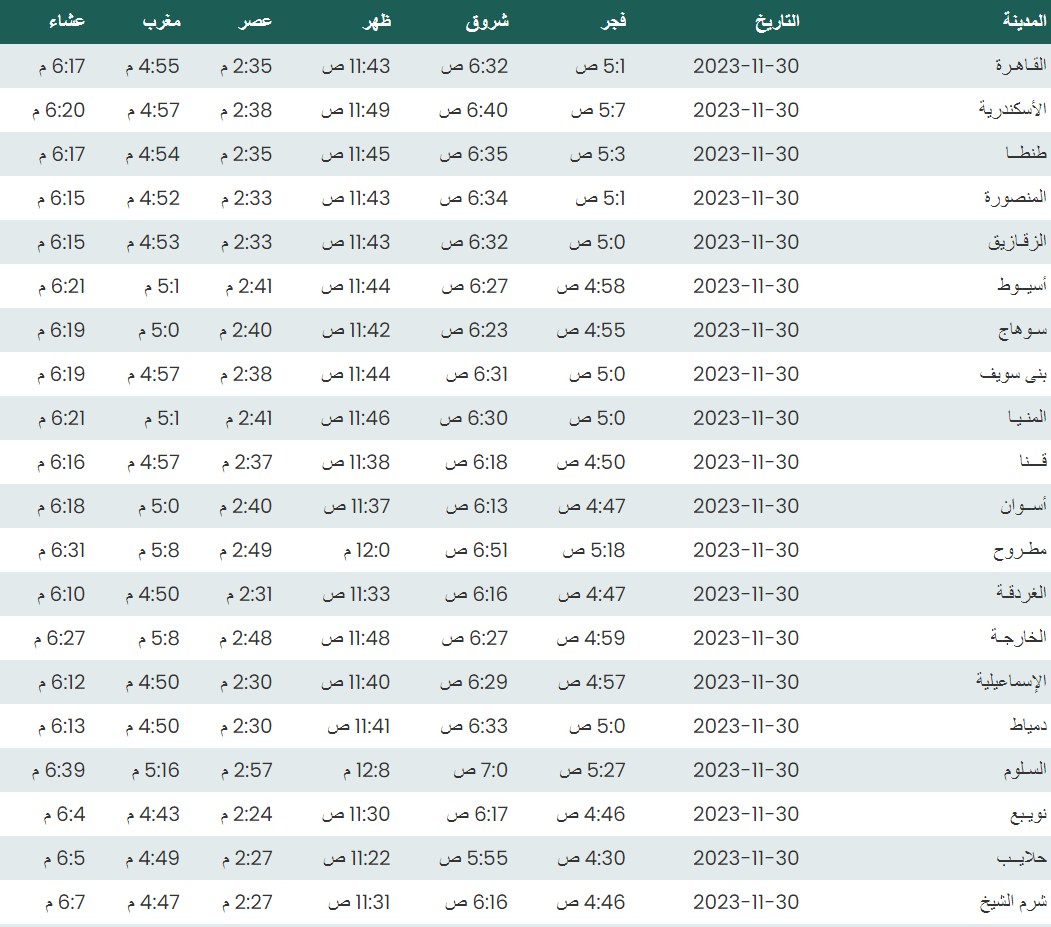Click sunrise time 5:55 ص for حلايب
Viewport: 1051px width, 927px height.
coord(475,858)
